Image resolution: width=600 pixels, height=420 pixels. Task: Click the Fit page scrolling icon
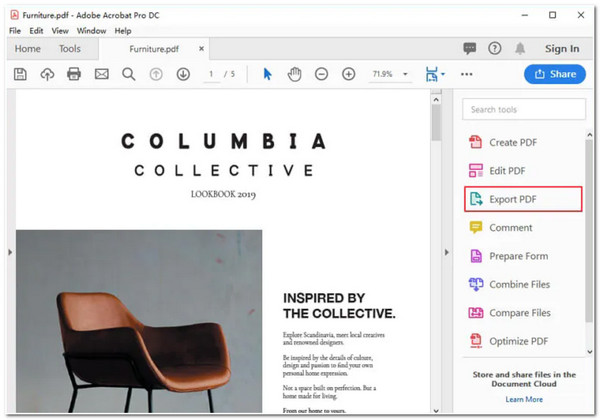point(432,74)
